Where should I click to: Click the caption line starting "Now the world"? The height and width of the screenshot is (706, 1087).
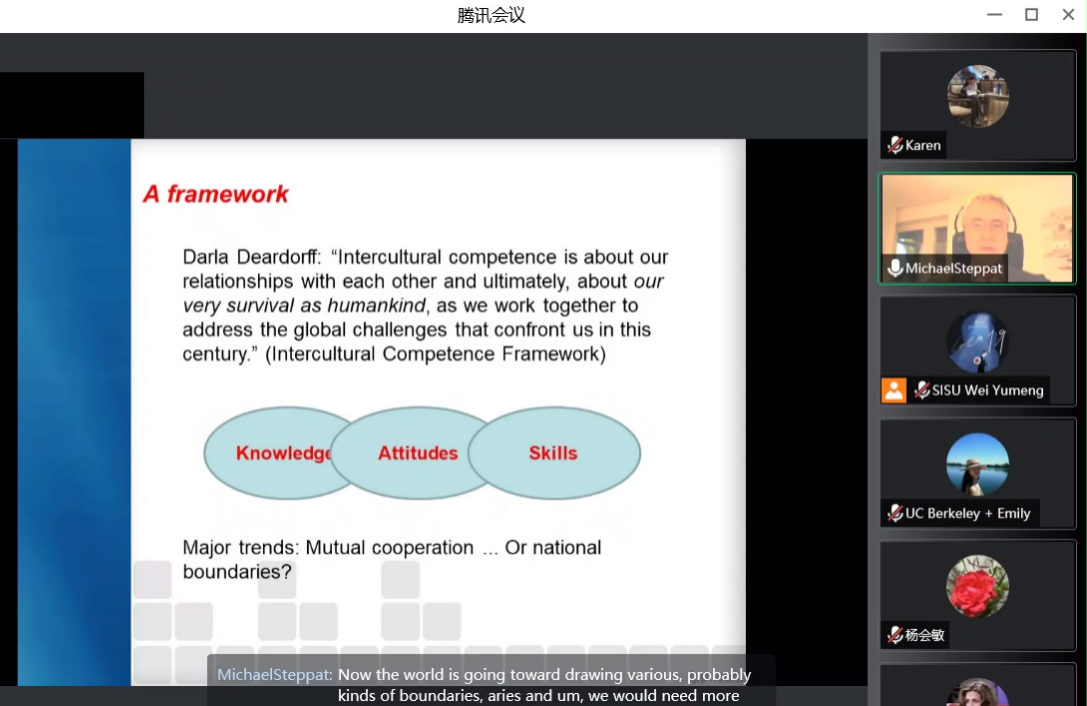pos(544,675)
